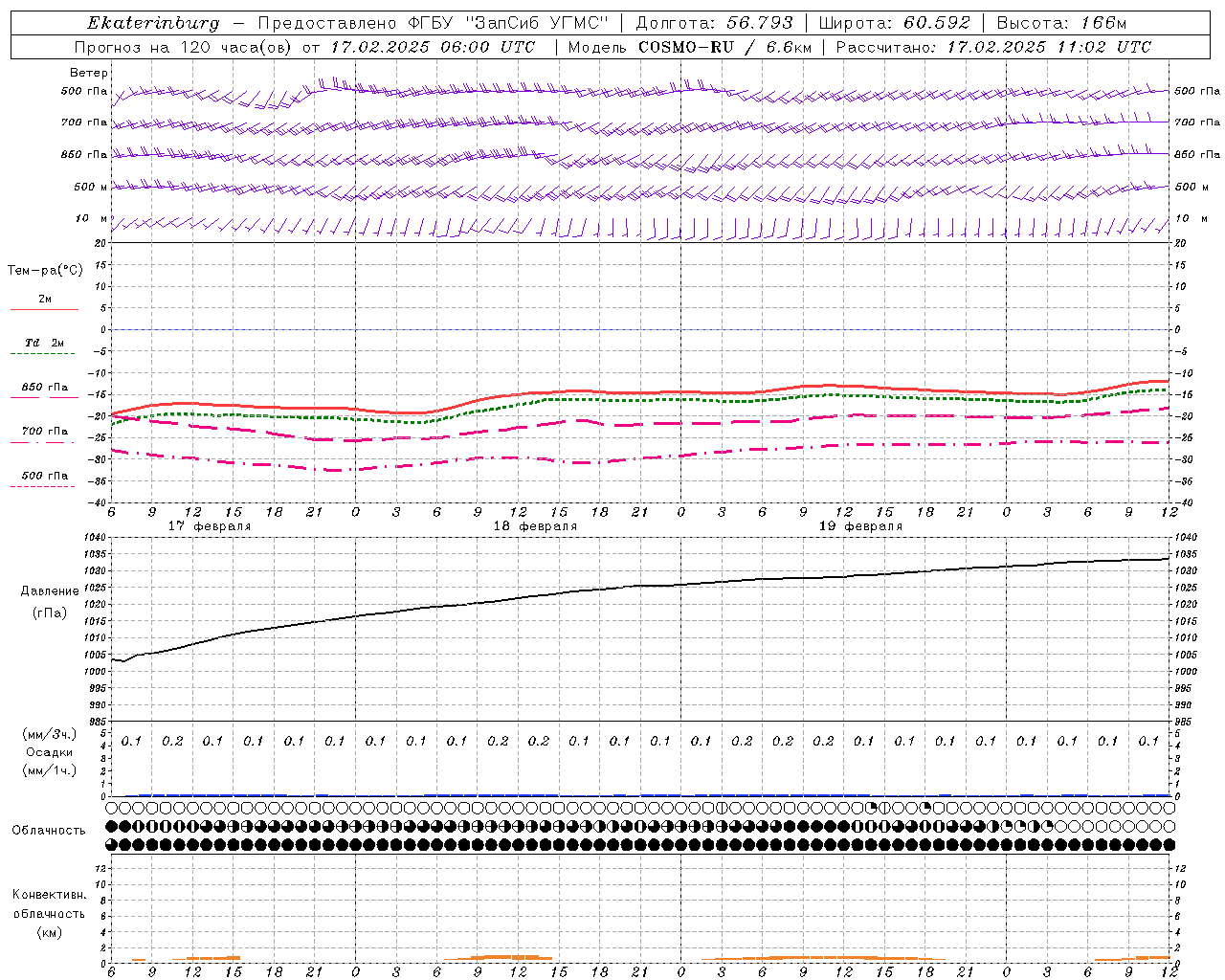Click the "(мм/3ч.)" precipitation unit label

pyautogui.click(x=50, y=735)
